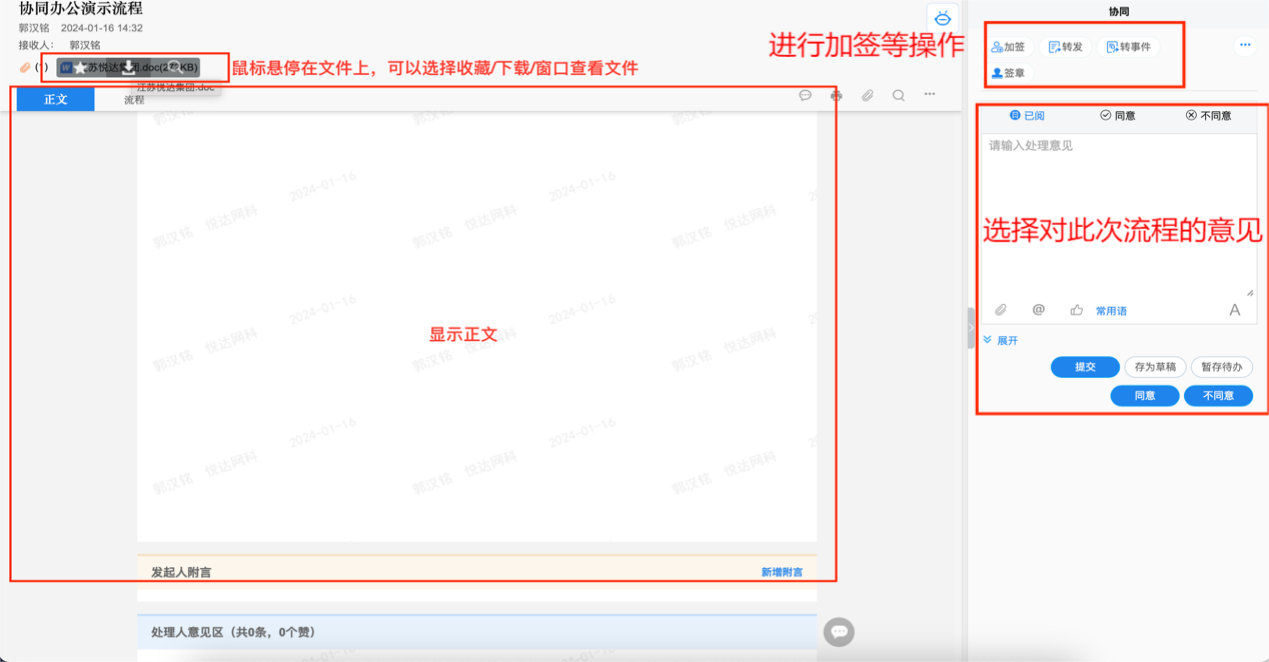The image size is (1269, 662).
Task: Switch to the 正文 tab
Action: click(55, 99)
